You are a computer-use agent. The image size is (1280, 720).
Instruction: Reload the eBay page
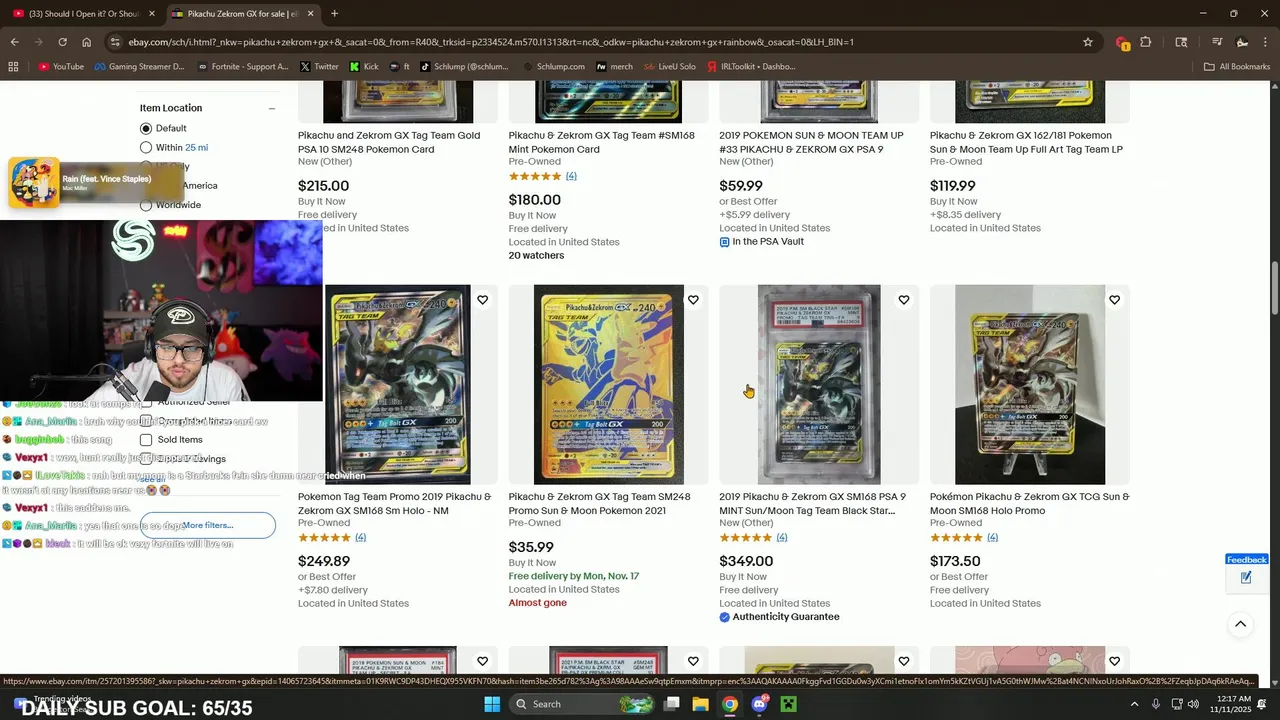click(62, 42)
